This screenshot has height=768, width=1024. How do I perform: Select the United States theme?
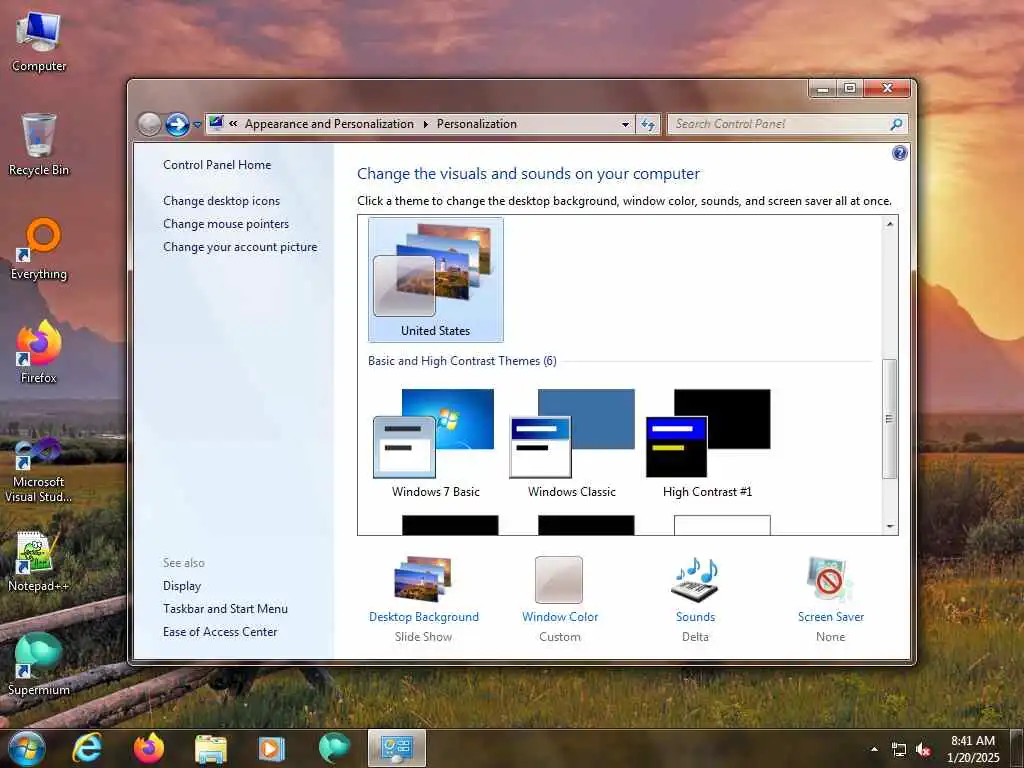tap(436, 280)
